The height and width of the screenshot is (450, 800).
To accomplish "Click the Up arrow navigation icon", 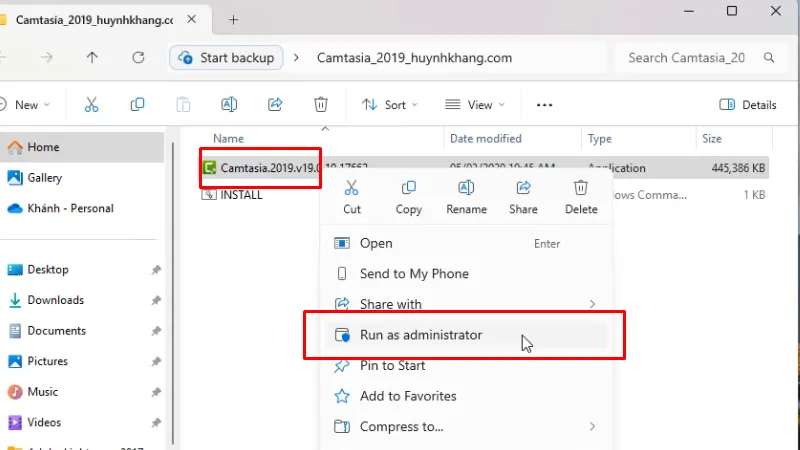I will (x=92, y=58).
